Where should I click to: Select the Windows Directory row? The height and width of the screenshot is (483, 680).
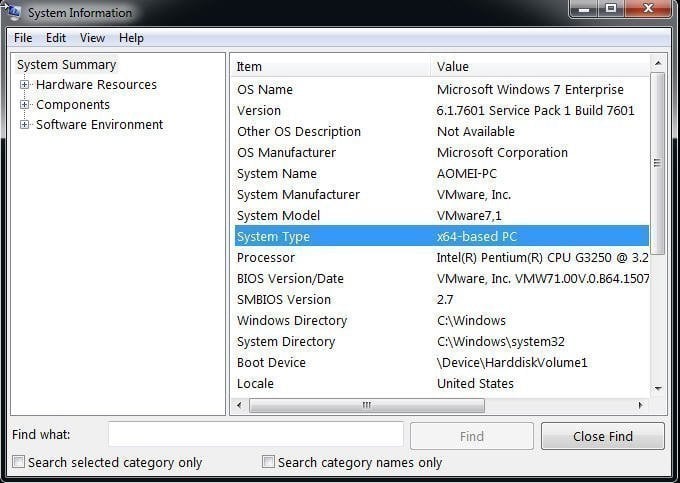441,320
